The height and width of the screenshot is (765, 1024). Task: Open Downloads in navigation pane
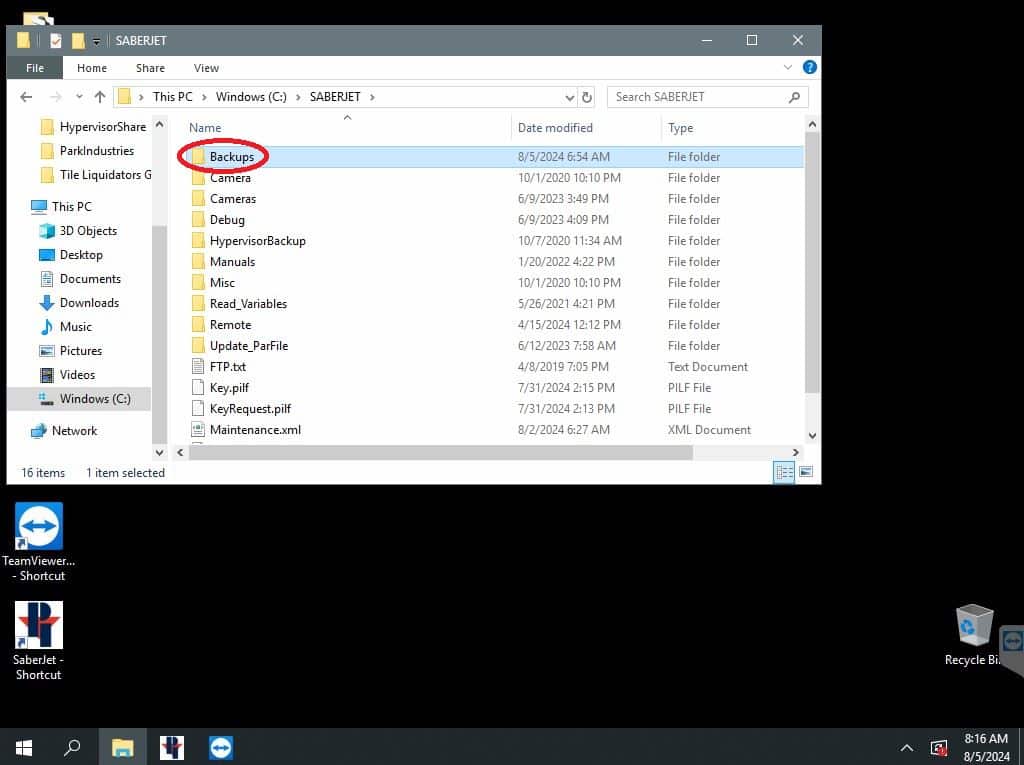pyautogui.click(x=79, y=303)
